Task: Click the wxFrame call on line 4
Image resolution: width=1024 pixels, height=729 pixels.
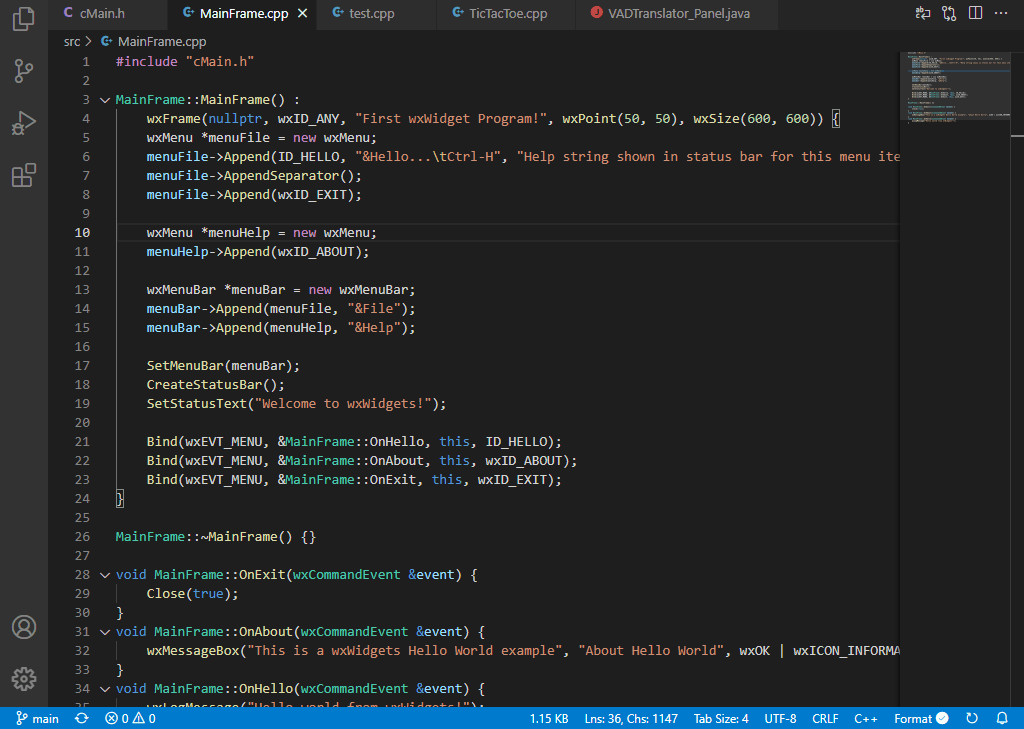Action: click(174, 119)
